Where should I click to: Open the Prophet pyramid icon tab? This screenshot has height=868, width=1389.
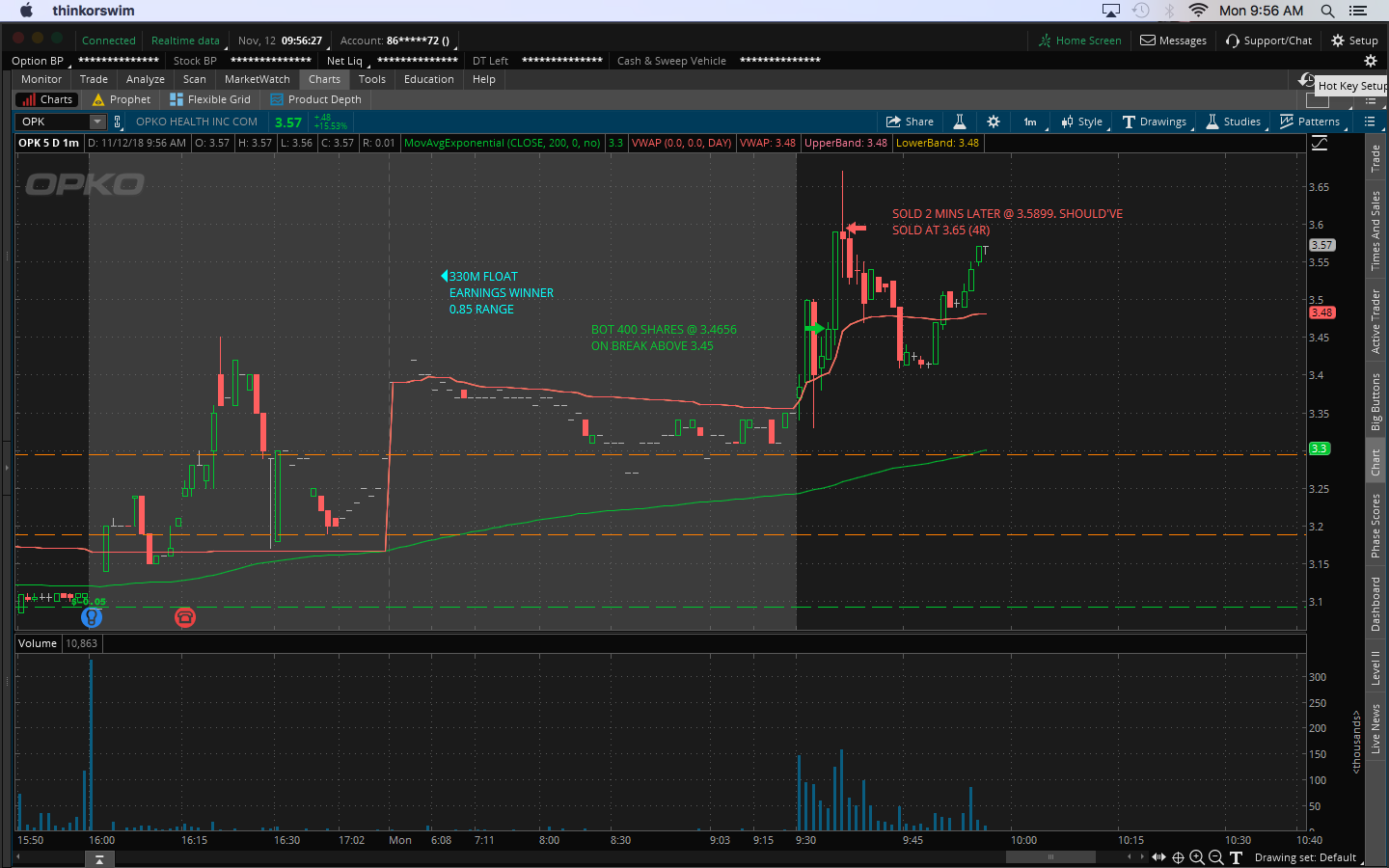(98, 99)
